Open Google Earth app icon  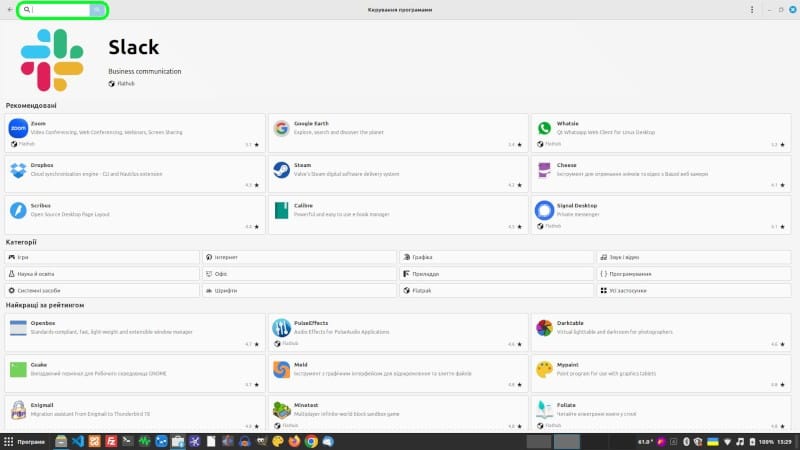pos(281,128)
